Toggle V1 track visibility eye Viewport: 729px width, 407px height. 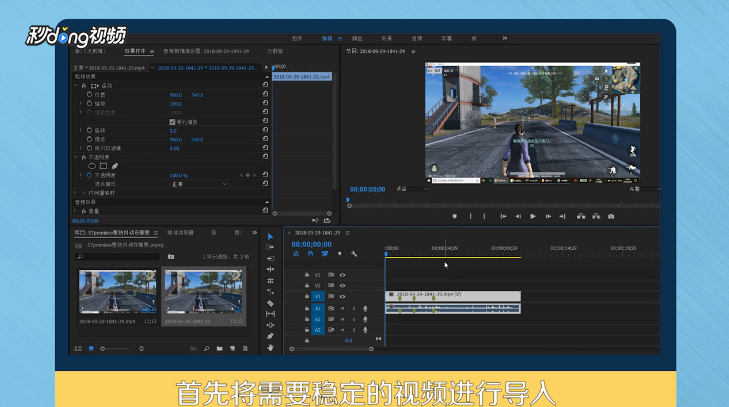pyautogui.click(x=342, y=296)
